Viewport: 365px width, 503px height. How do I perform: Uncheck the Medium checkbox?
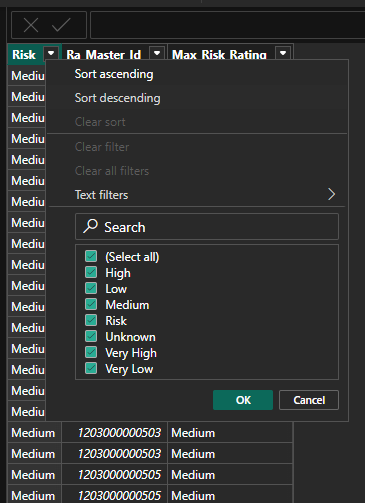91,304
